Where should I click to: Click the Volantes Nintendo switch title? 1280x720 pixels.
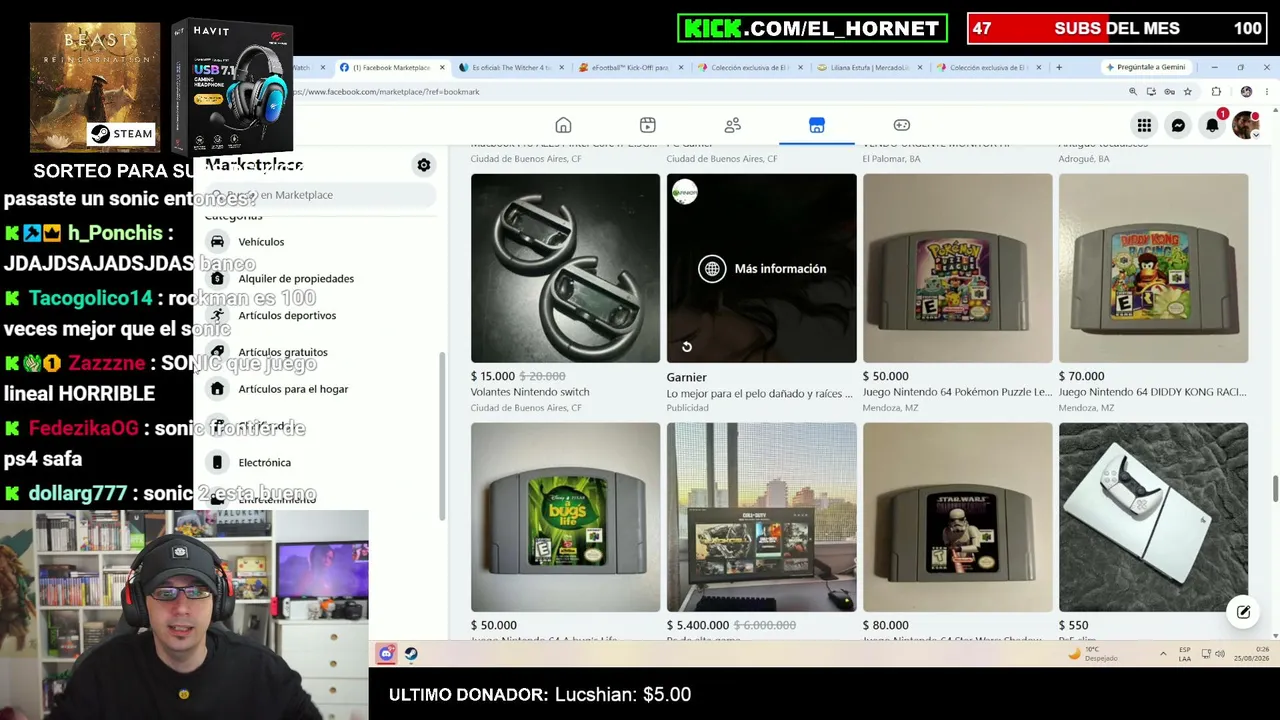pyautogui.click(x=530, y=392)
